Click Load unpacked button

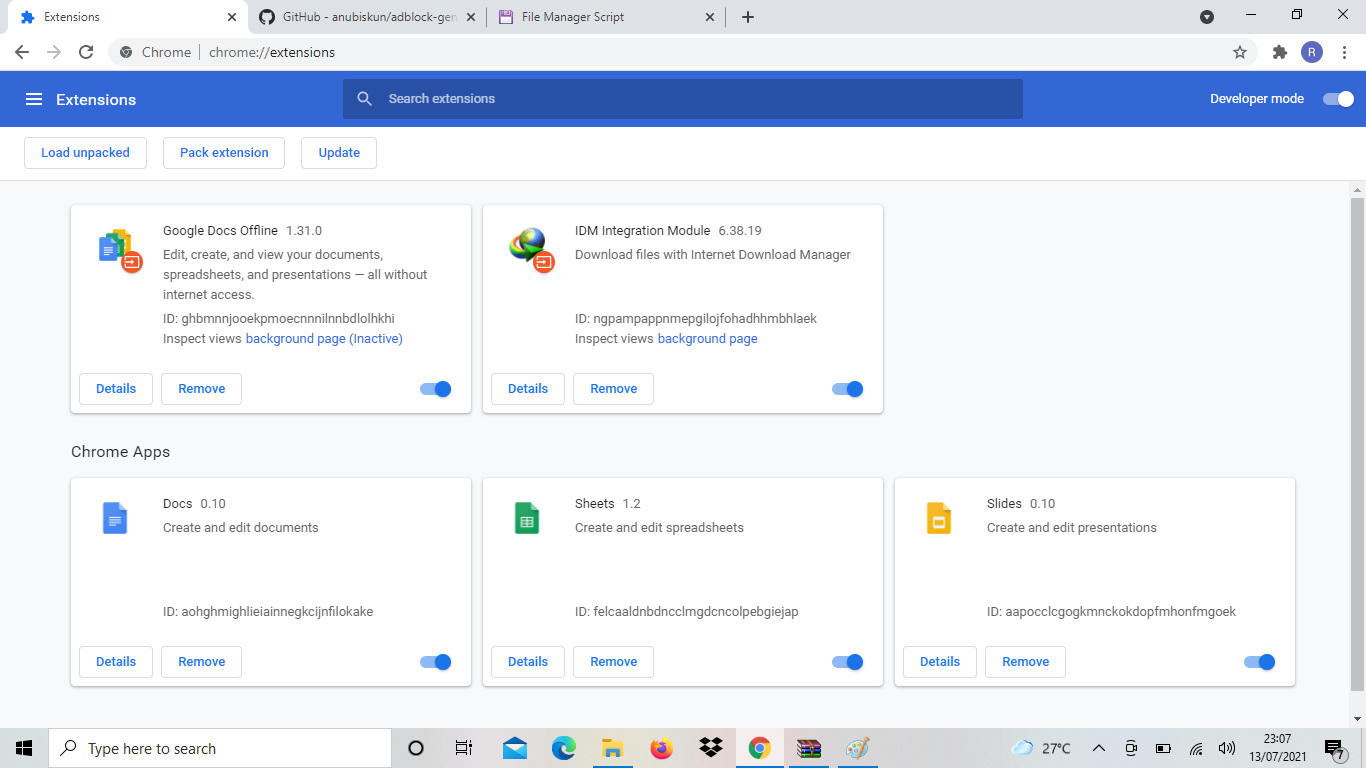pyautogui.click(x=85, y=153)
